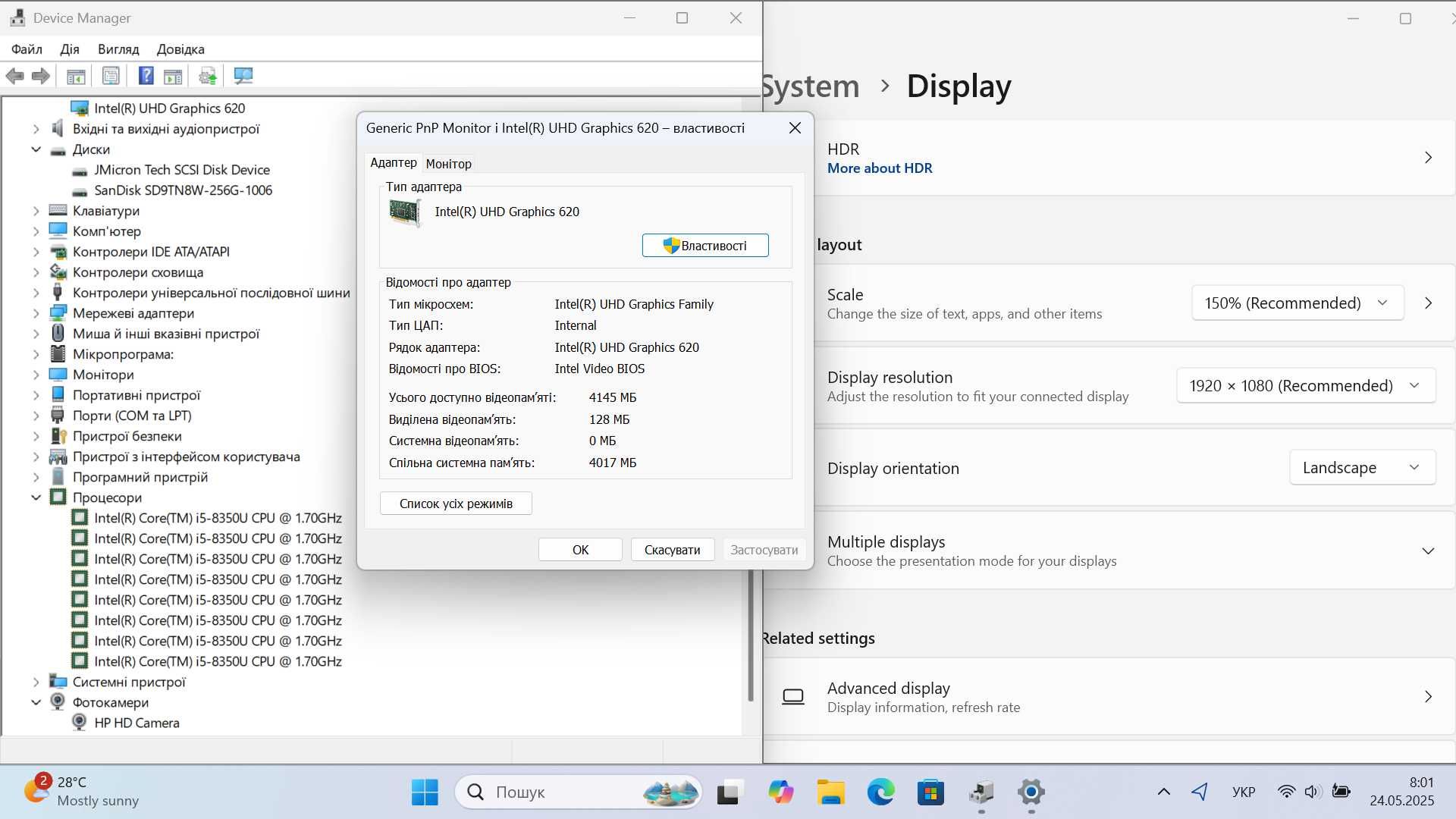1456x819 pixels.
Task: Open the Properties toolbar icon in Device Manager
Action: pyautogui.click(x=111, y=76)
